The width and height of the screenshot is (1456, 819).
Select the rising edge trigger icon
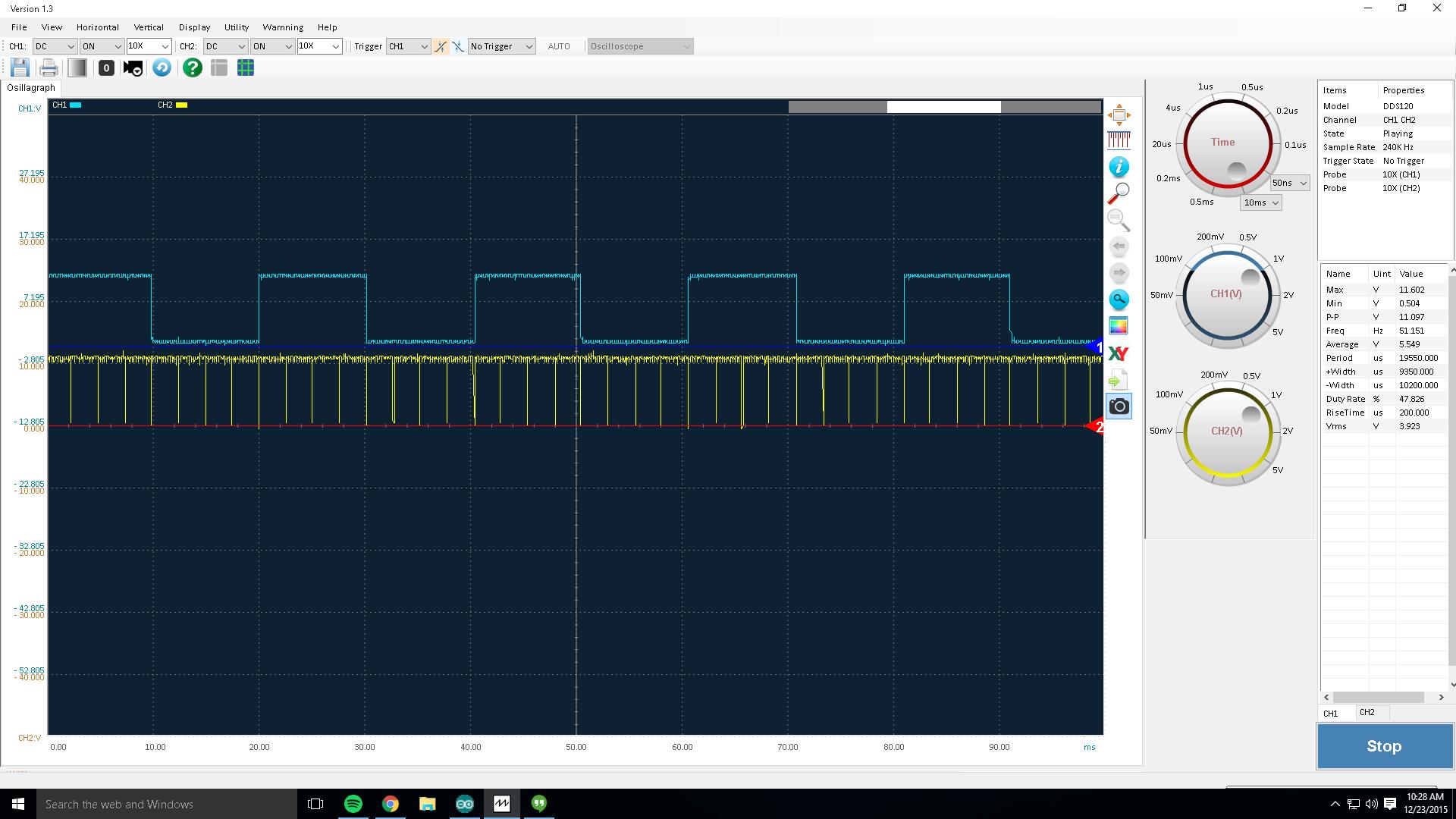point(441,46)
